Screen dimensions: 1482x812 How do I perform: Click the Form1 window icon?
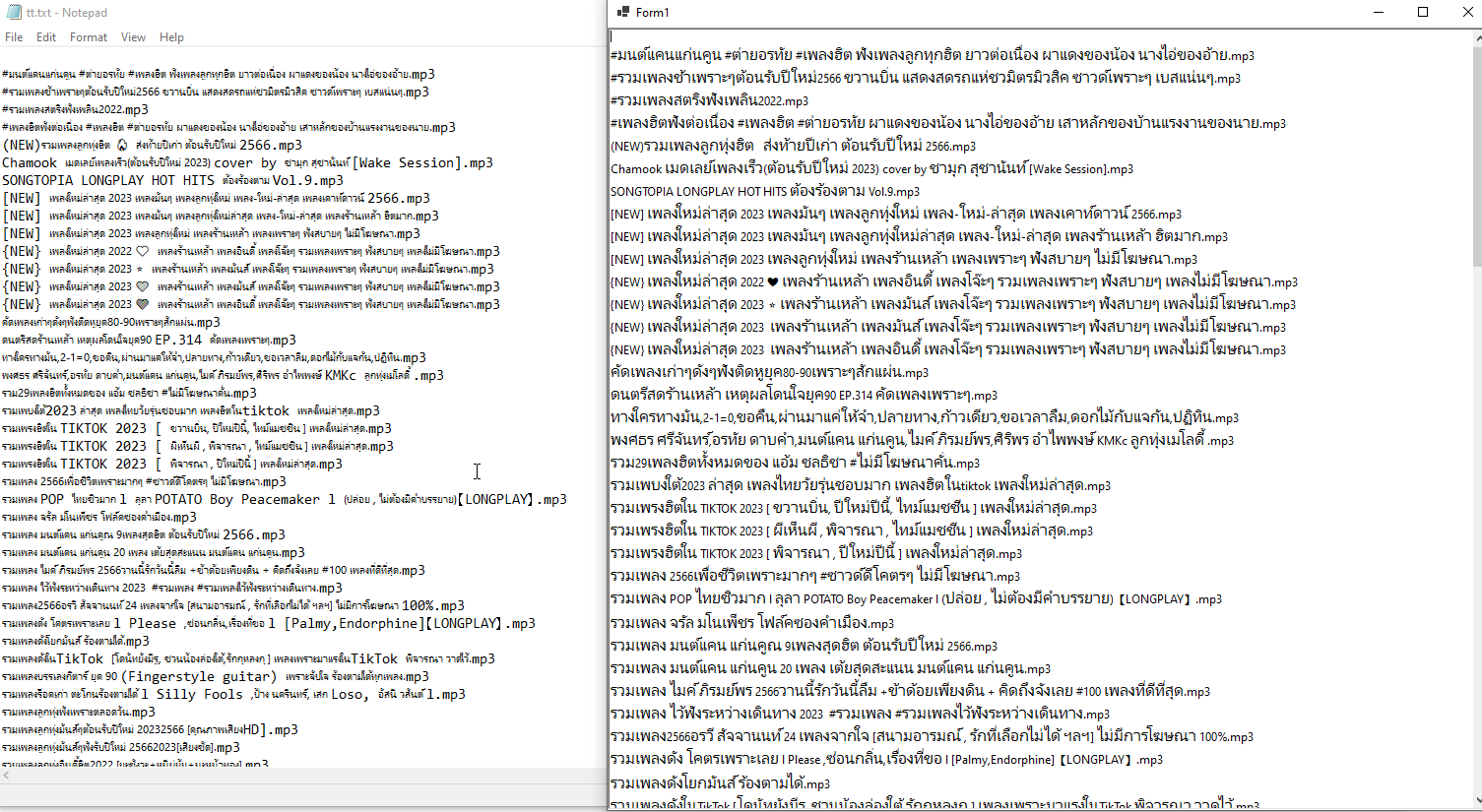click(623, 12)
